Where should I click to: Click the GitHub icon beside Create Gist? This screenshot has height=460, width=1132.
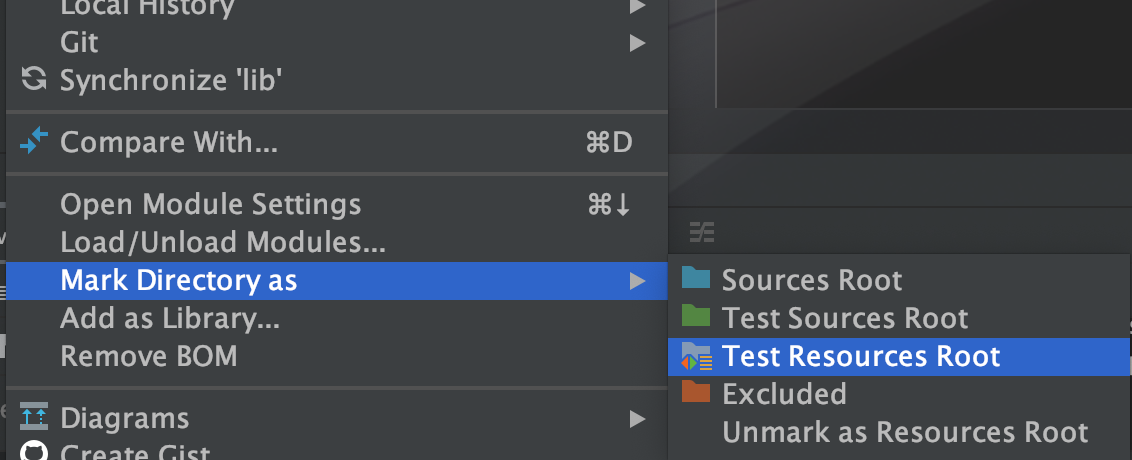pyautogui.click(x=34, y=452)
